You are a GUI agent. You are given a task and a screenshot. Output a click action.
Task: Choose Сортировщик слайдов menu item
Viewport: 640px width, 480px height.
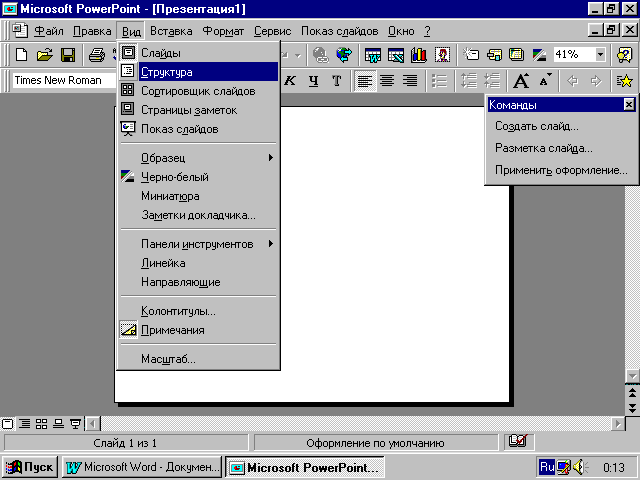198,91
